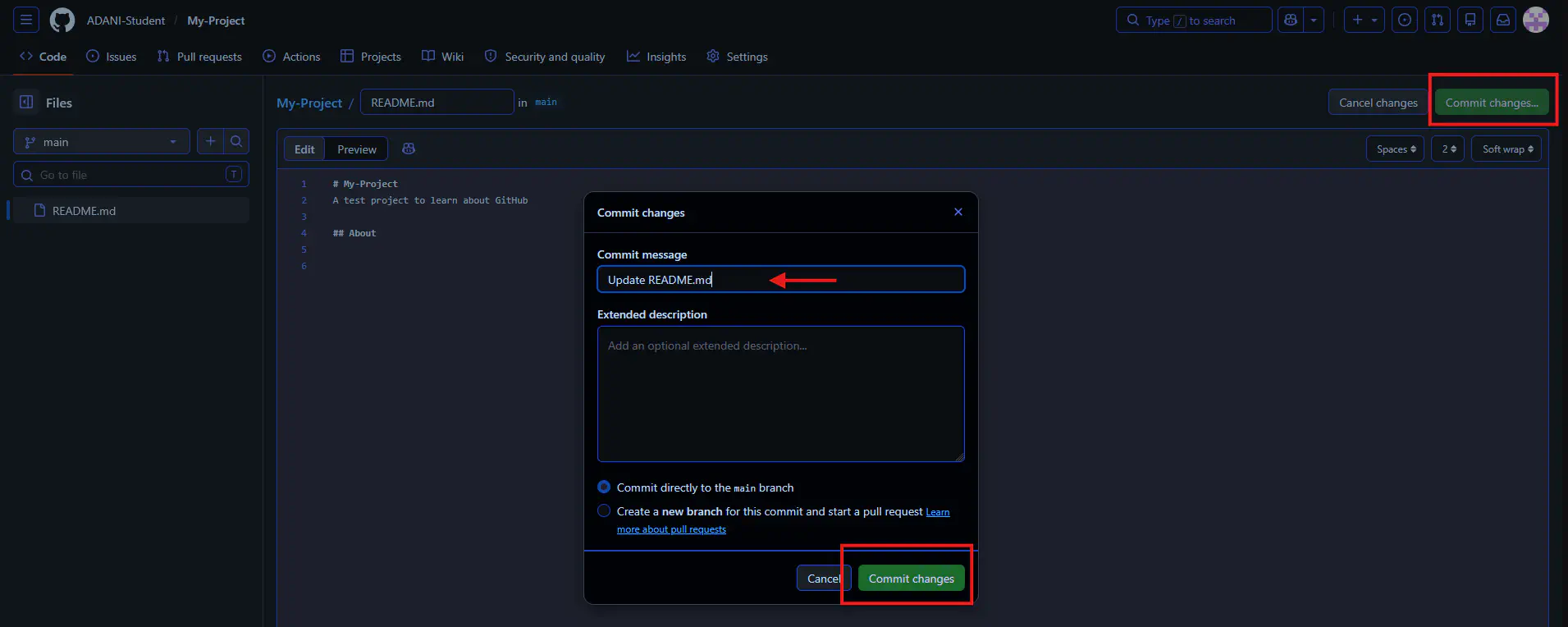Screen dimensions: 1568x627
Task: Select Create a new branch radio option
Action: click(x=604, y=510)
